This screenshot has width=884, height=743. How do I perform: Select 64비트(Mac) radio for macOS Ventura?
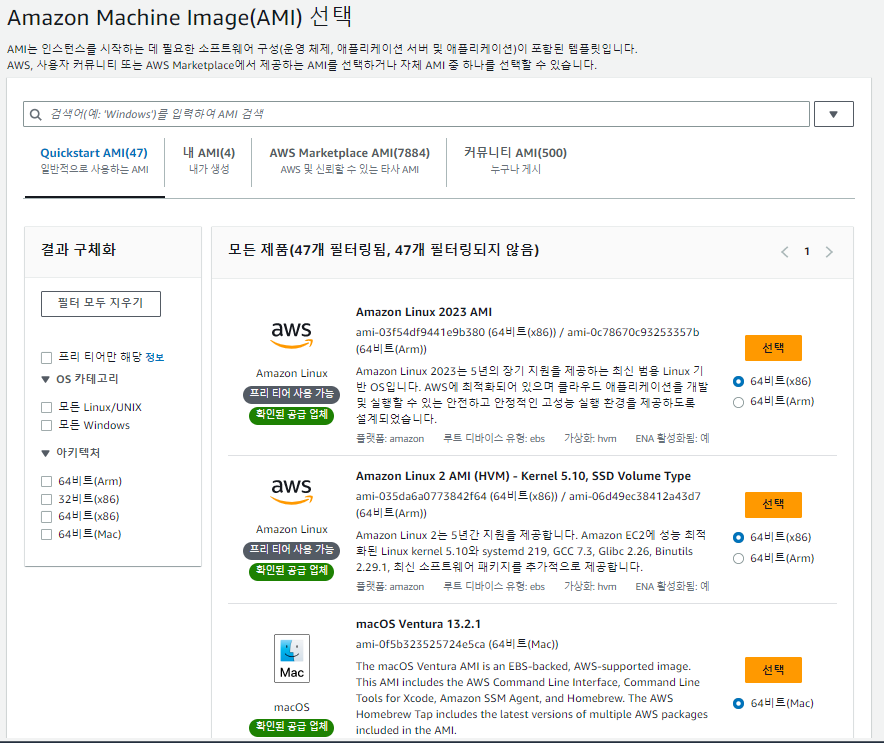point(738,704)
